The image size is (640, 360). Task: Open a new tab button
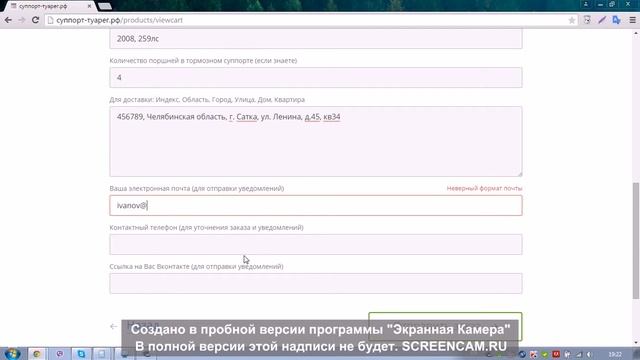coord(105,6)
